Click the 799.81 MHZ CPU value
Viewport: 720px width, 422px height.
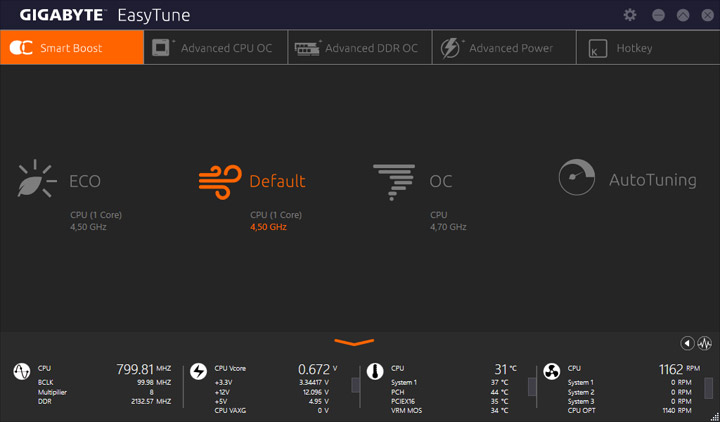click(143, 369)
